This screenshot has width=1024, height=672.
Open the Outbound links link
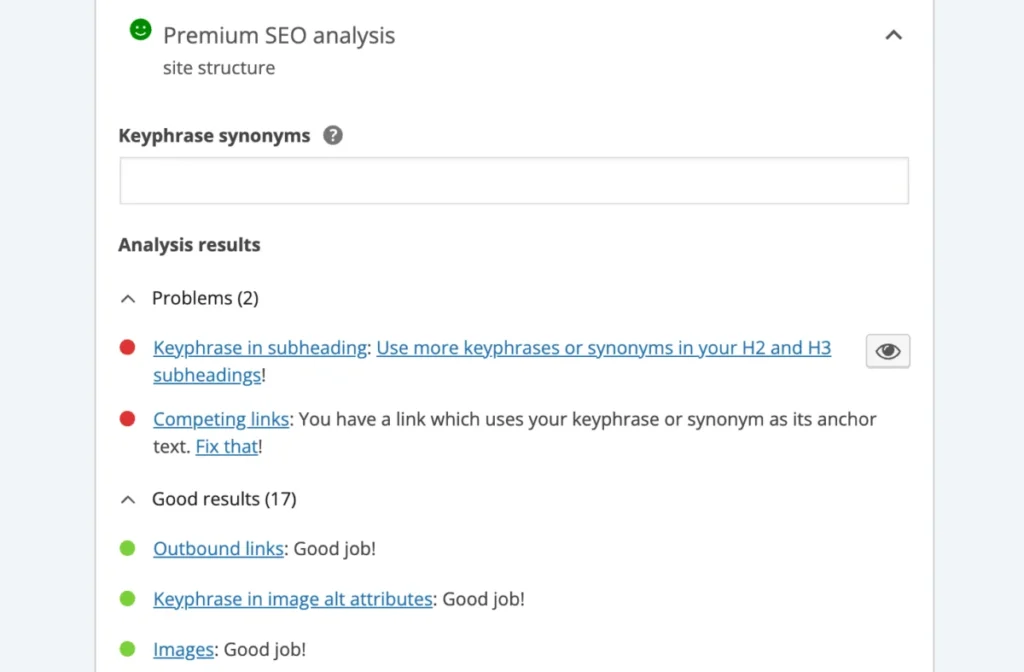[218, 549]
